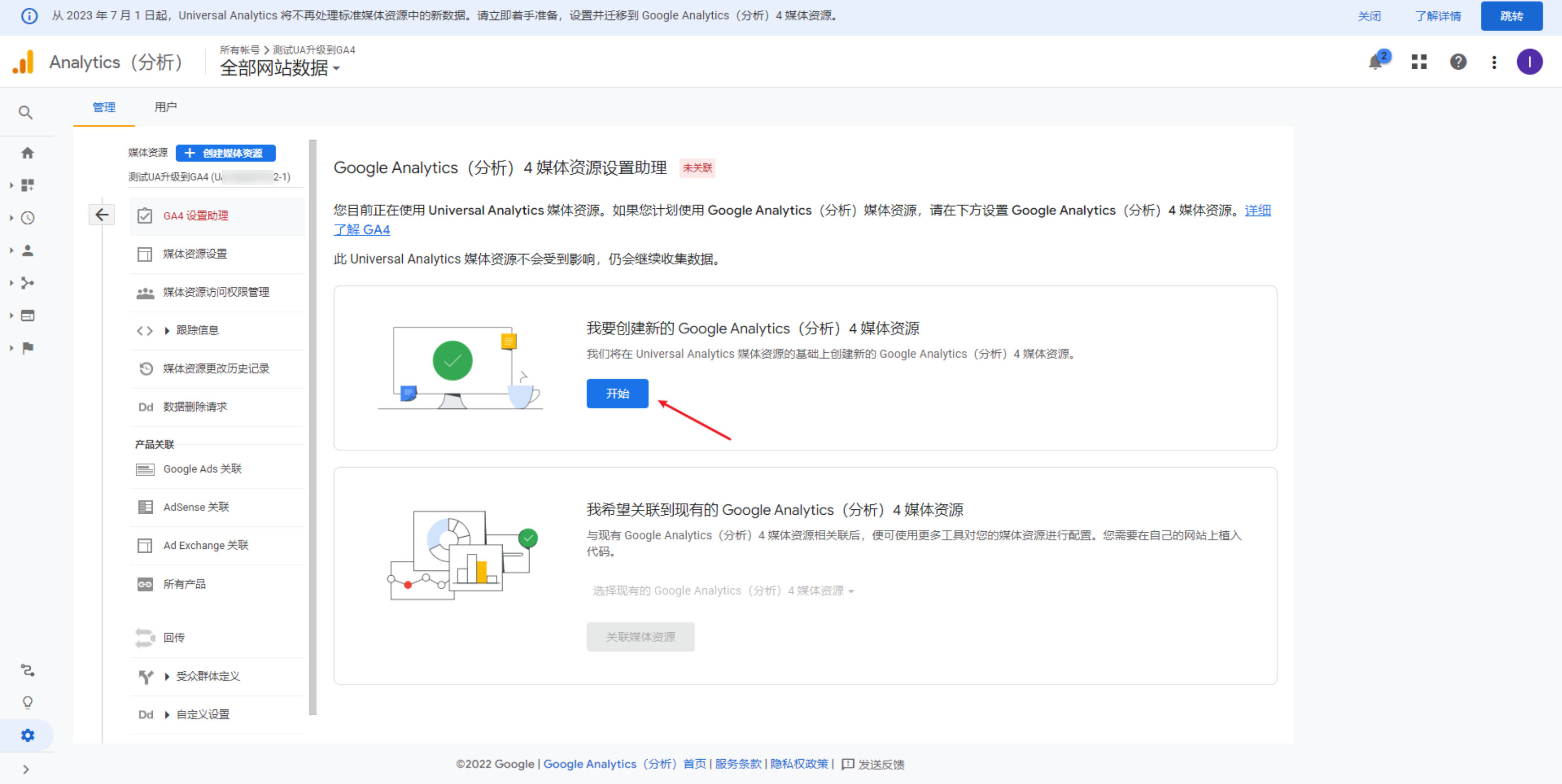Open Realtime clock icon in sidebar
Image resolution: width=1562 pixels, height=784 pixels.
pyautogui.click(x=27, y=218)
